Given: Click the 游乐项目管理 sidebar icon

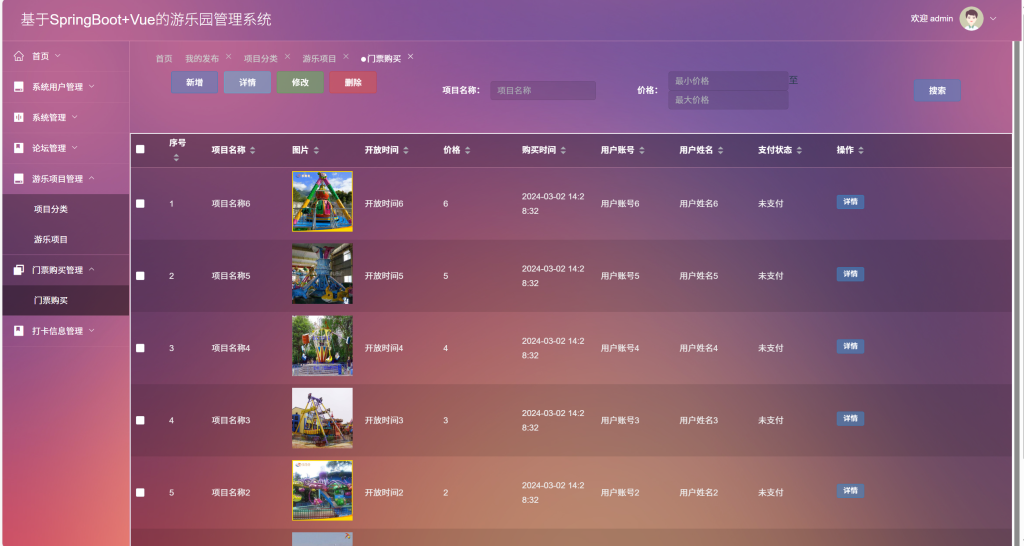Looking at the screenshot, I should 19,179.
